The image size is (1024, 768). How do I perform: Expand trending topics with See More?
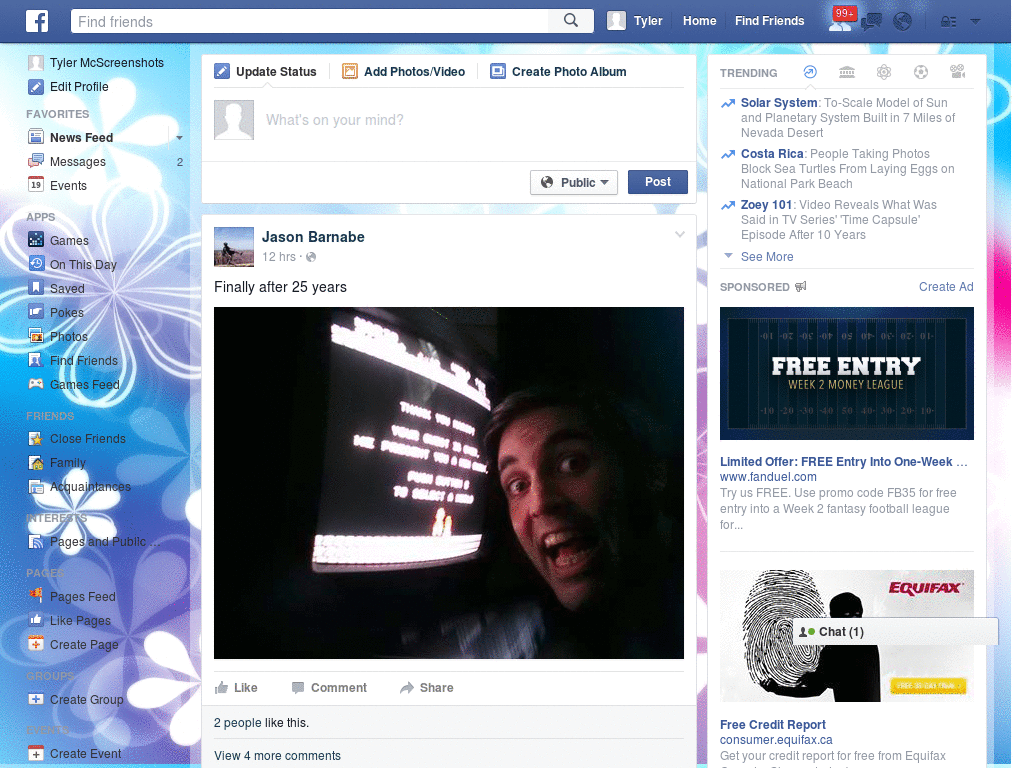767,257
